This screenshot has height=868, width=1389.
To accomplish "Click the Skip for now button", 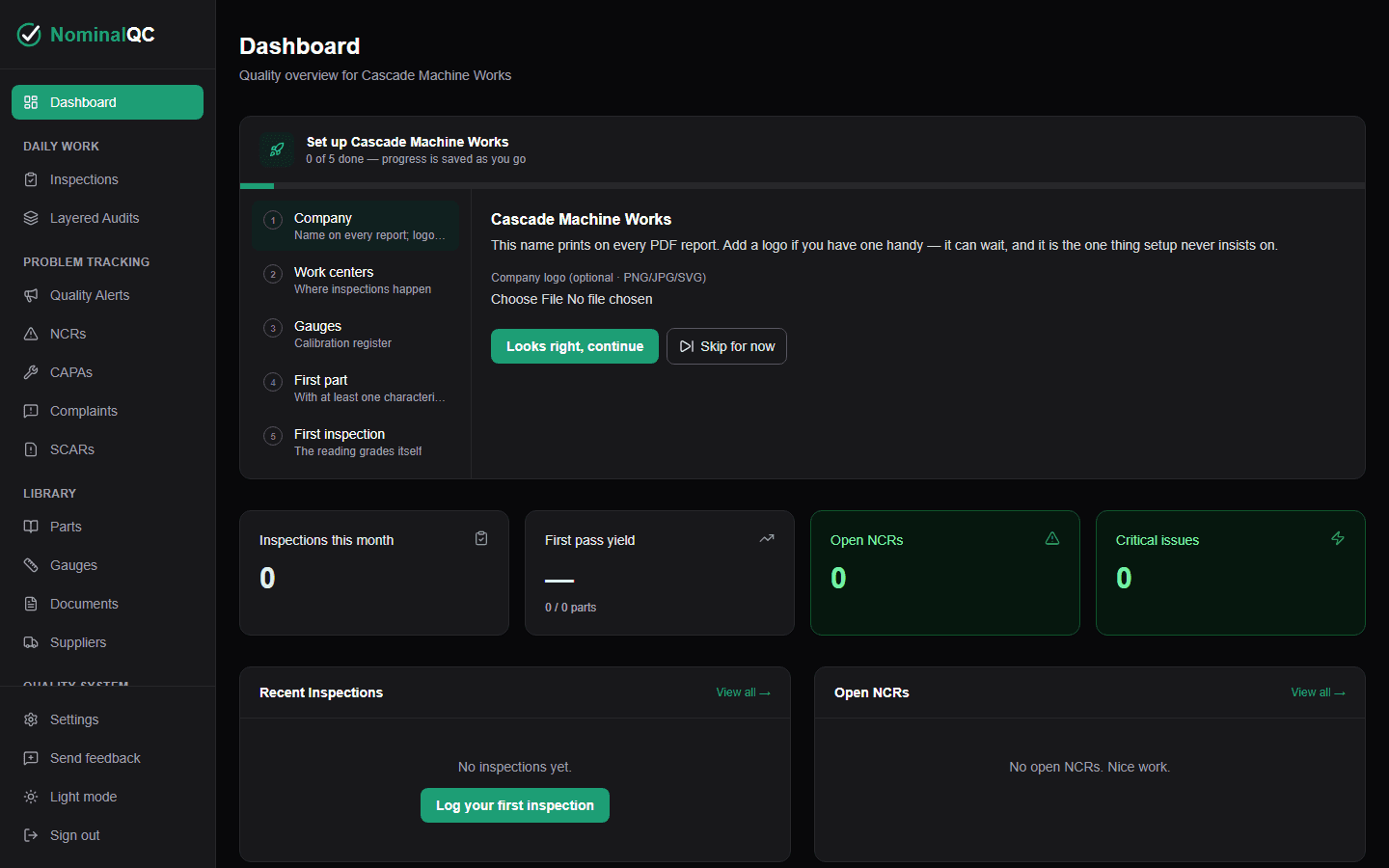I will coord(726,346).
